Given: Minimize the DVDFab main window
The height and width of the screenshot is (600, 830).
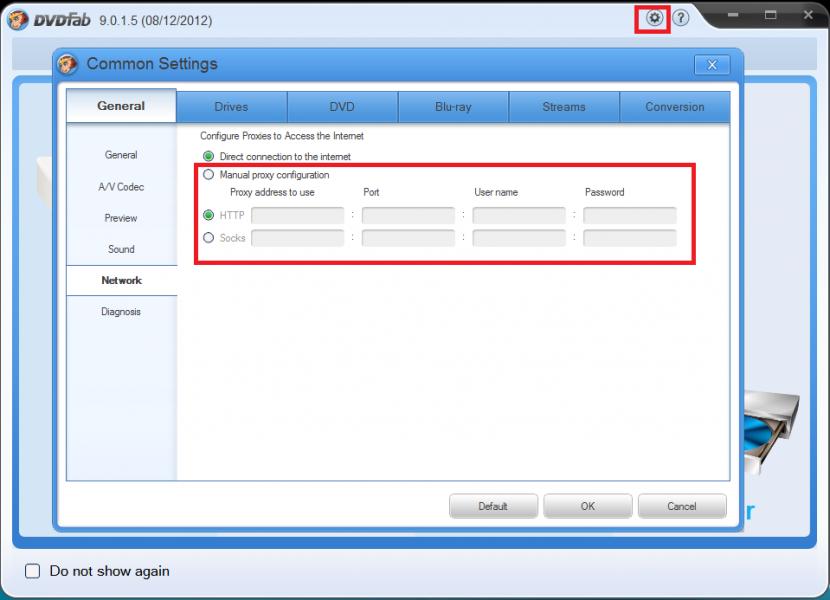Looking at the screenshot, I should tap(733, 15).
